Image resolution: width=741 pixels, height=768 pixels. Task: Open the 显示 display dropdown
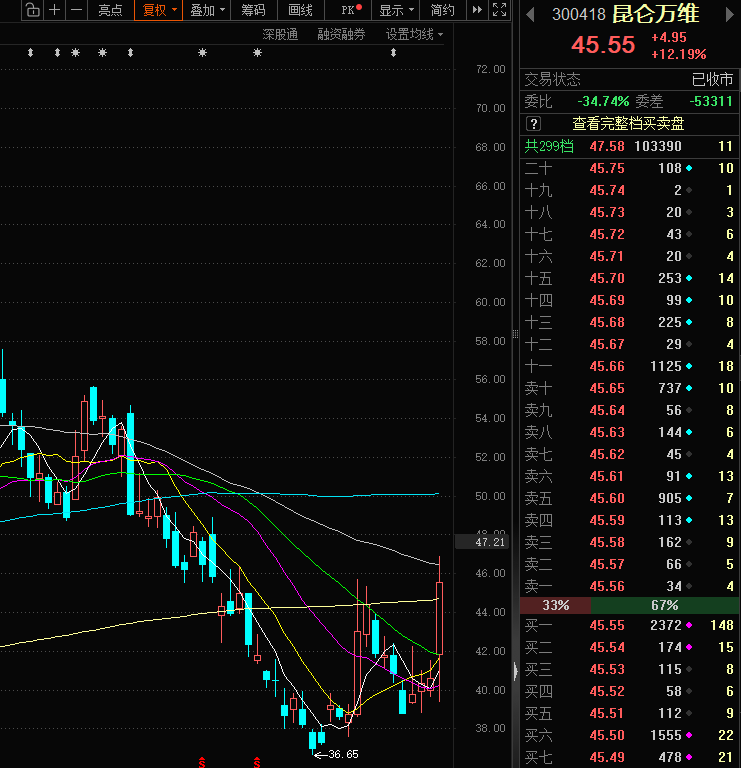pos(396,10)
